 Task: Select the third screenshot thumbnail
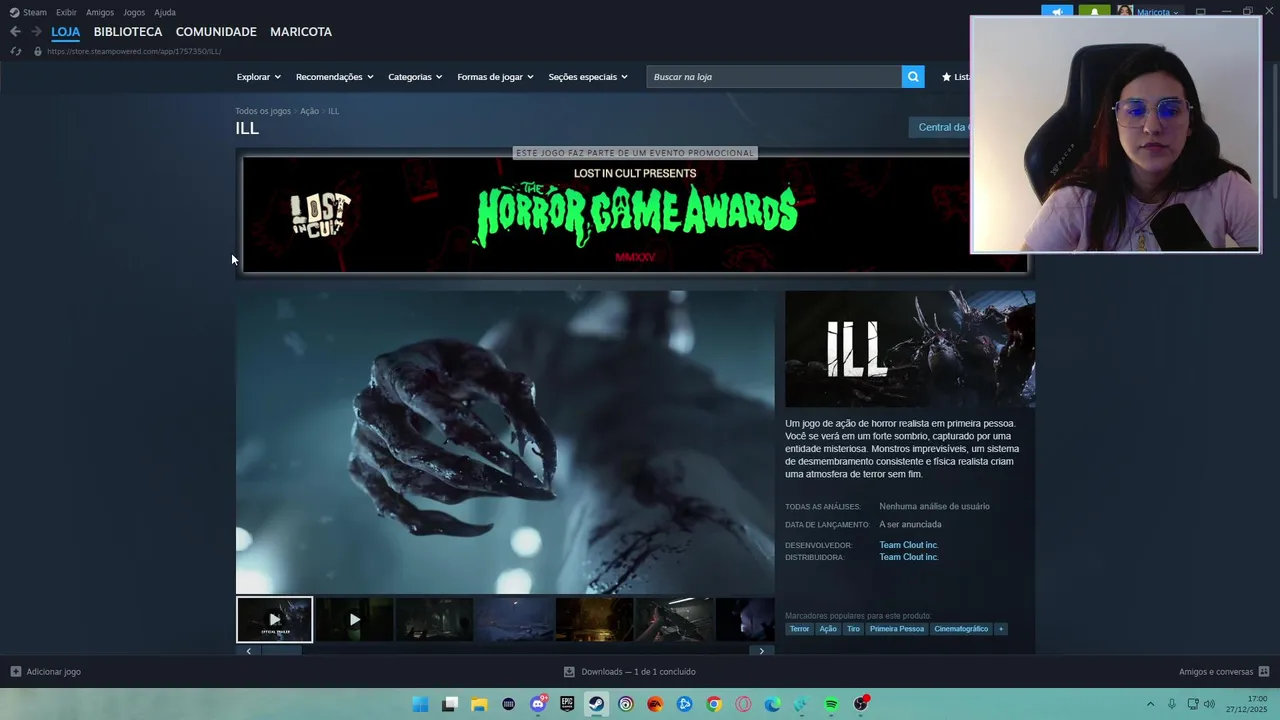point(434,619)
